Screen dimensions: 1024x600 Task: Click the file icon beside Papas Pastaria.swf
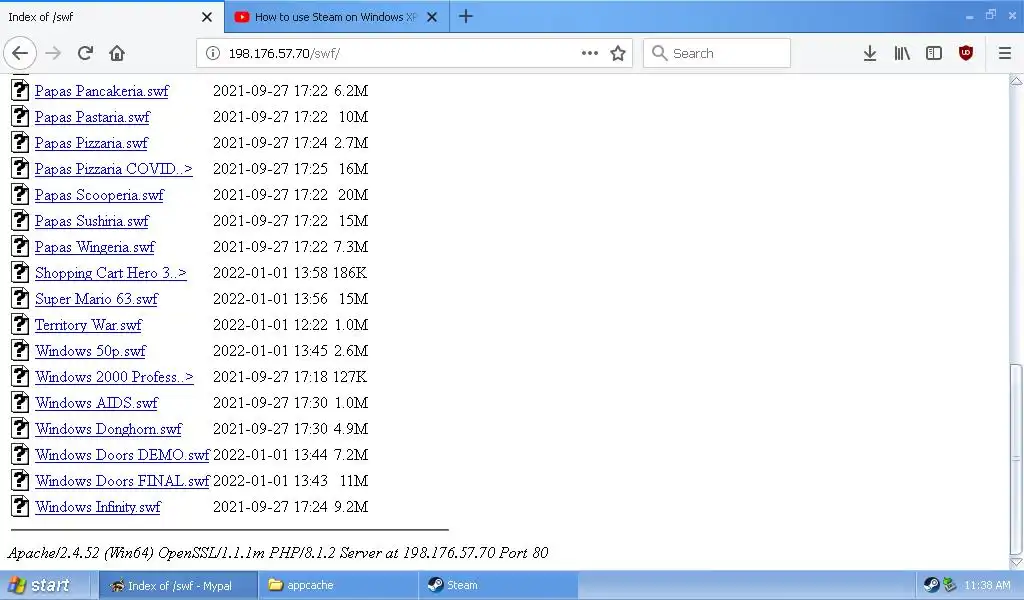(x=20, y=116)
